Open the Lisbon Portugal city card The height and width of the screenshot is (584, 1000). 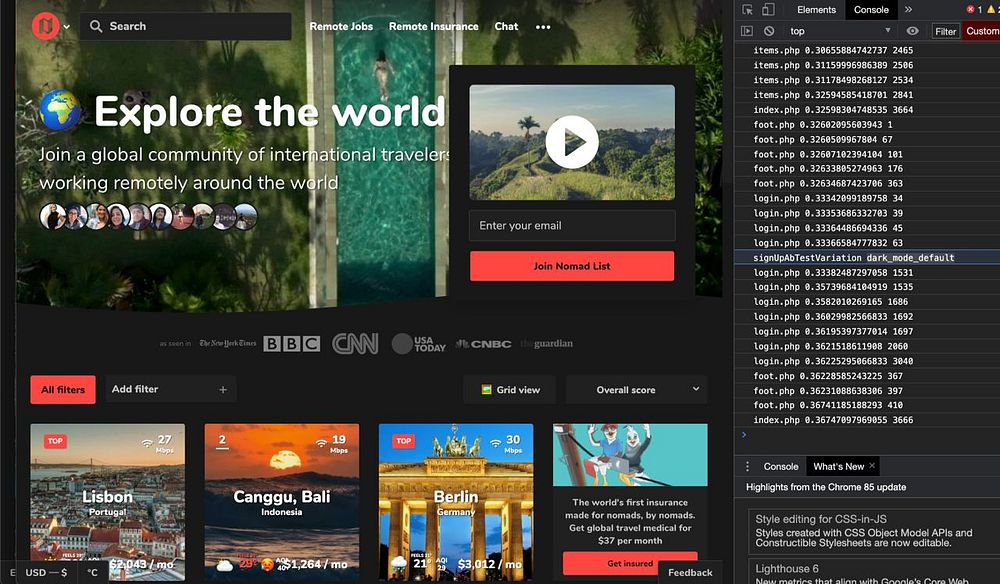[x=108, y=502]
